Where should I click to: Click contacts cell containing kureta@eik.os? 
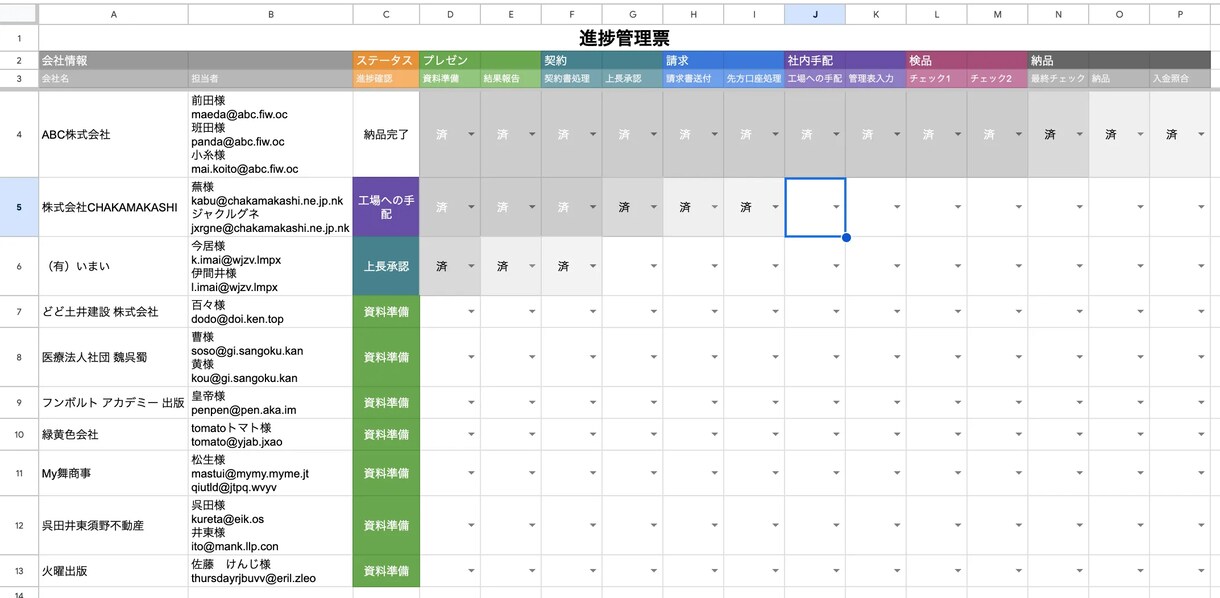pos(270,525)
